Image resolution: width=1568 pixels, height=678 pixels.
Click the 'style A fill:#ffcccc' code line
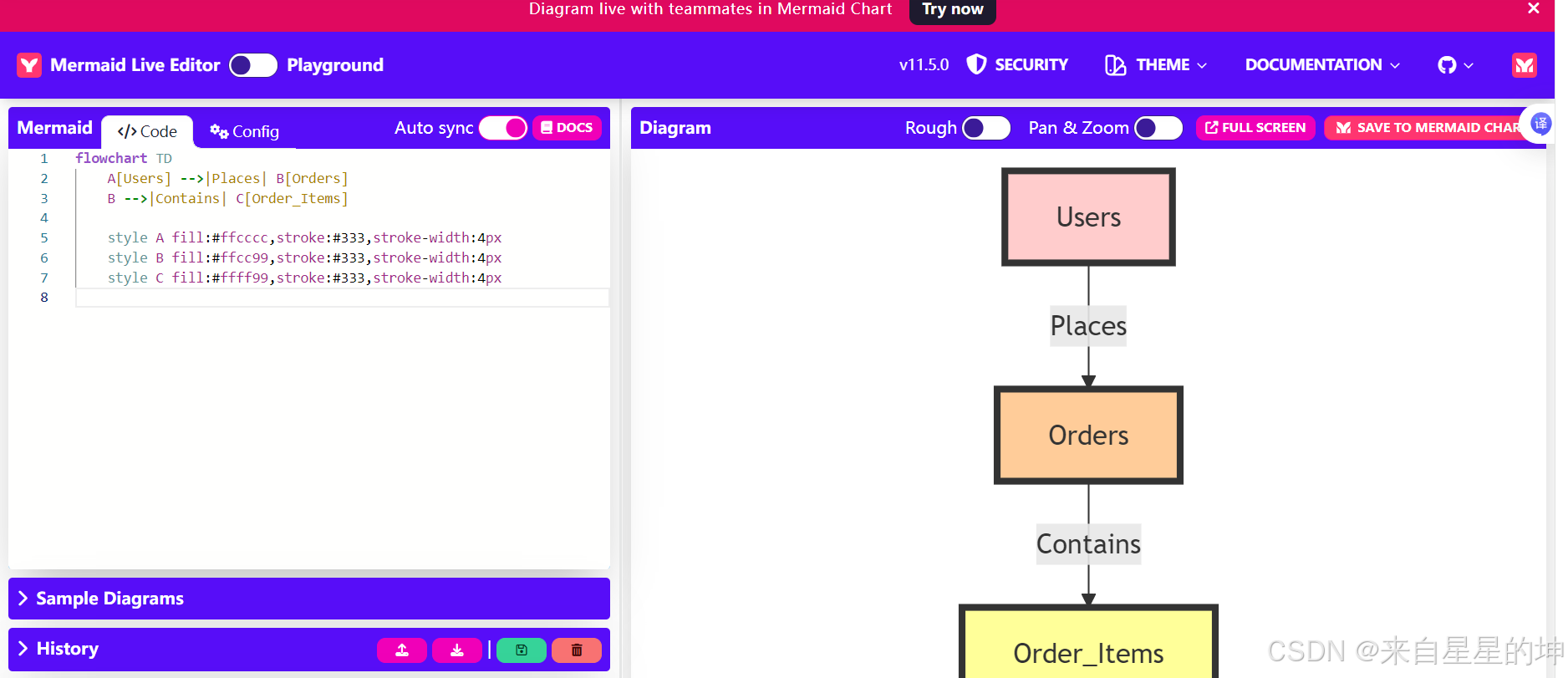(x=305, y=237)
